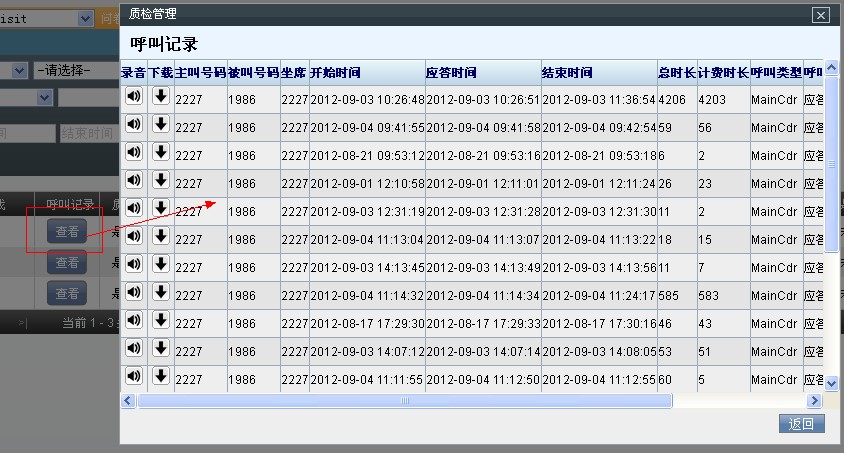This screenshot has width=844, height=453.
Task: Download recording of call starting 2012-09-04 11:14:32
Action: (x=160, y=293)
